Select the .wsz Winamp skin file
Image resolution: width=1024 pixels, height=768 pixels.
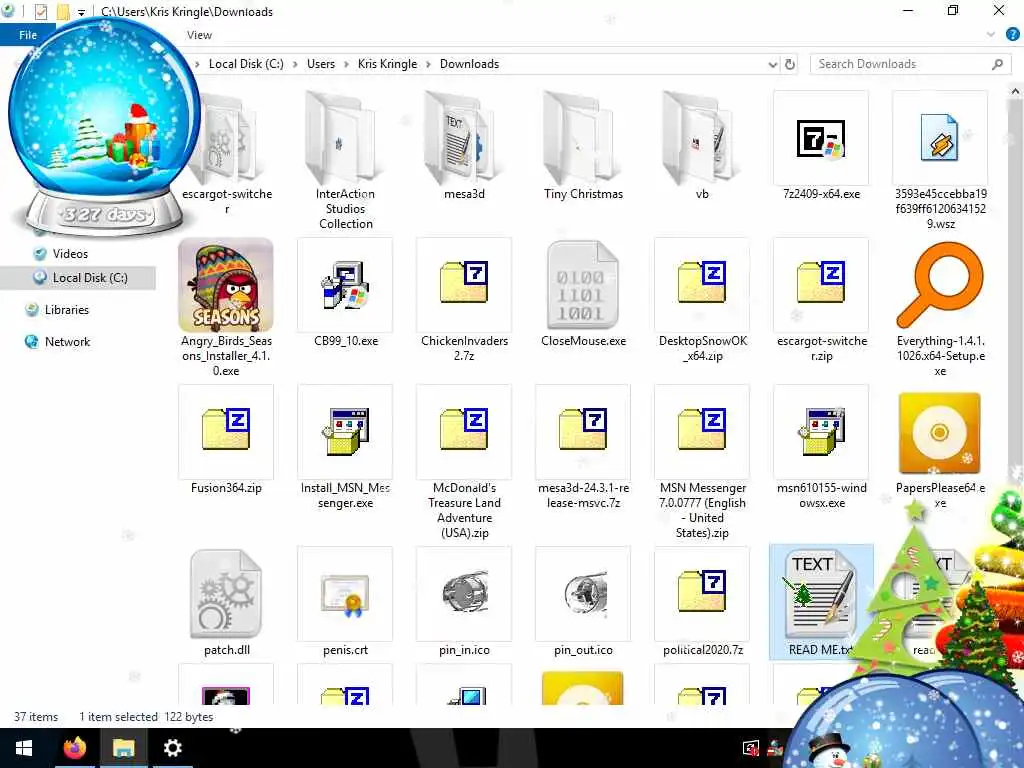point(940,160)
